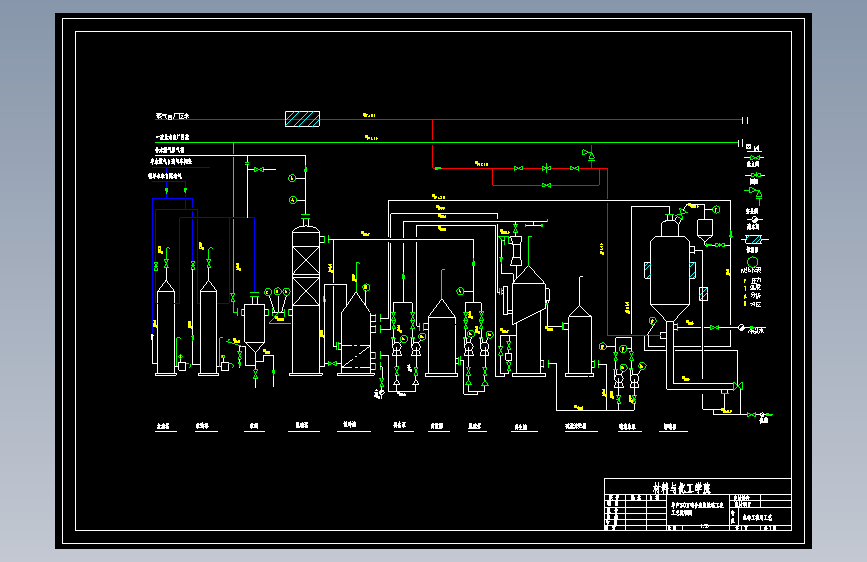Select the middle green valve on the red branch line

546,168
